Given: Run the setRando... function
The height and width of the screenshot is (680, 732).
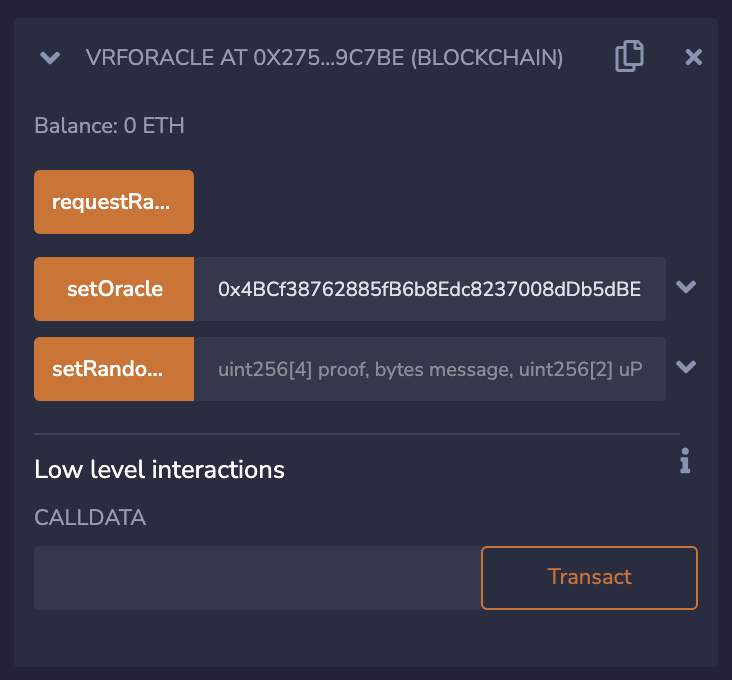Looking at the screenshot, I should pyautogui.click(x=114, y=369).
